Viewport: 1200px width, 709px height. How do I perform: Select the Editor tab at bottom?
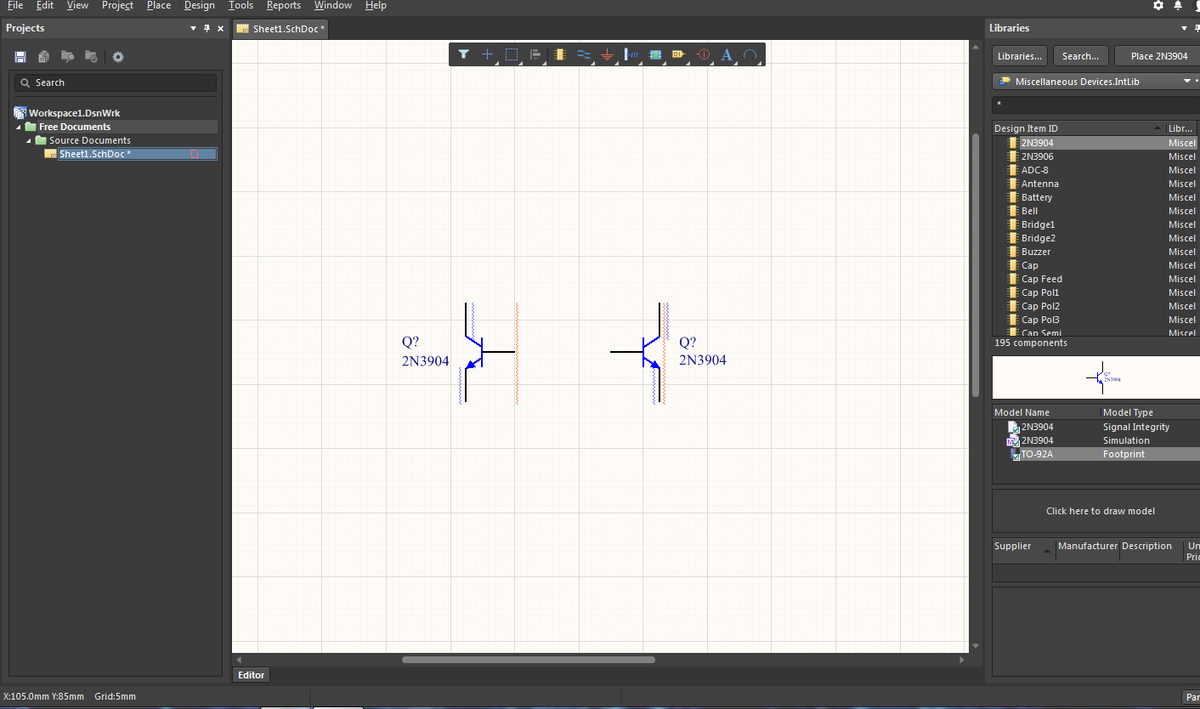tap(251, 675)
